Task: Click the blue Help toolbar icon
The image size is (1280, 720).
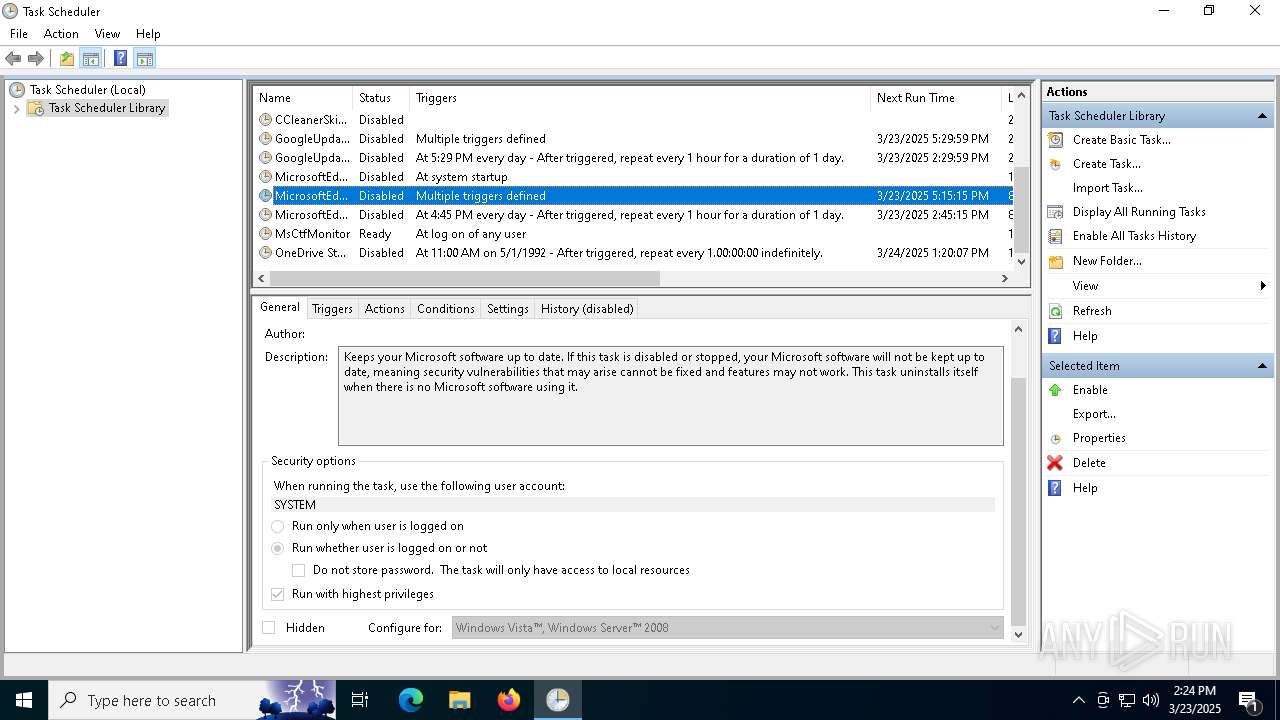Action: point(120,59)
